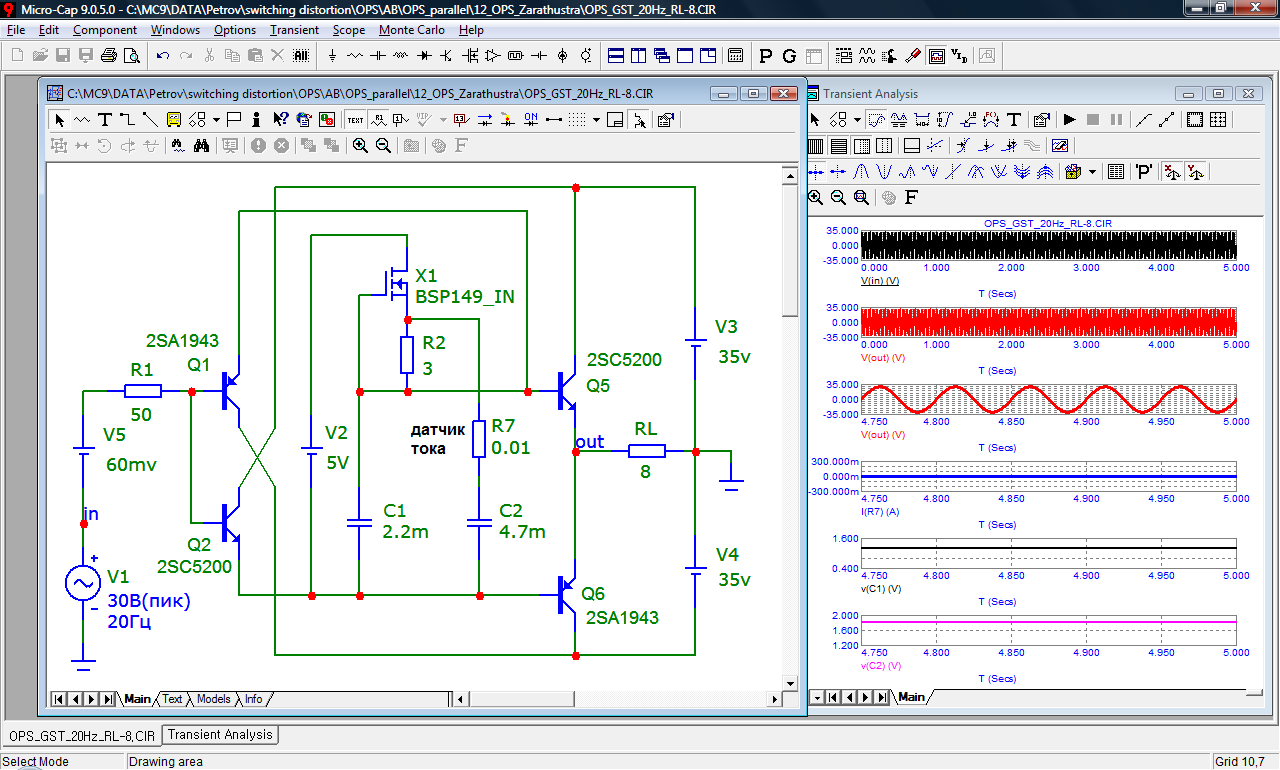This screenshot has width=1280, height=770.
Task: Switch to the Info page tab
Action: click(254, 699)
